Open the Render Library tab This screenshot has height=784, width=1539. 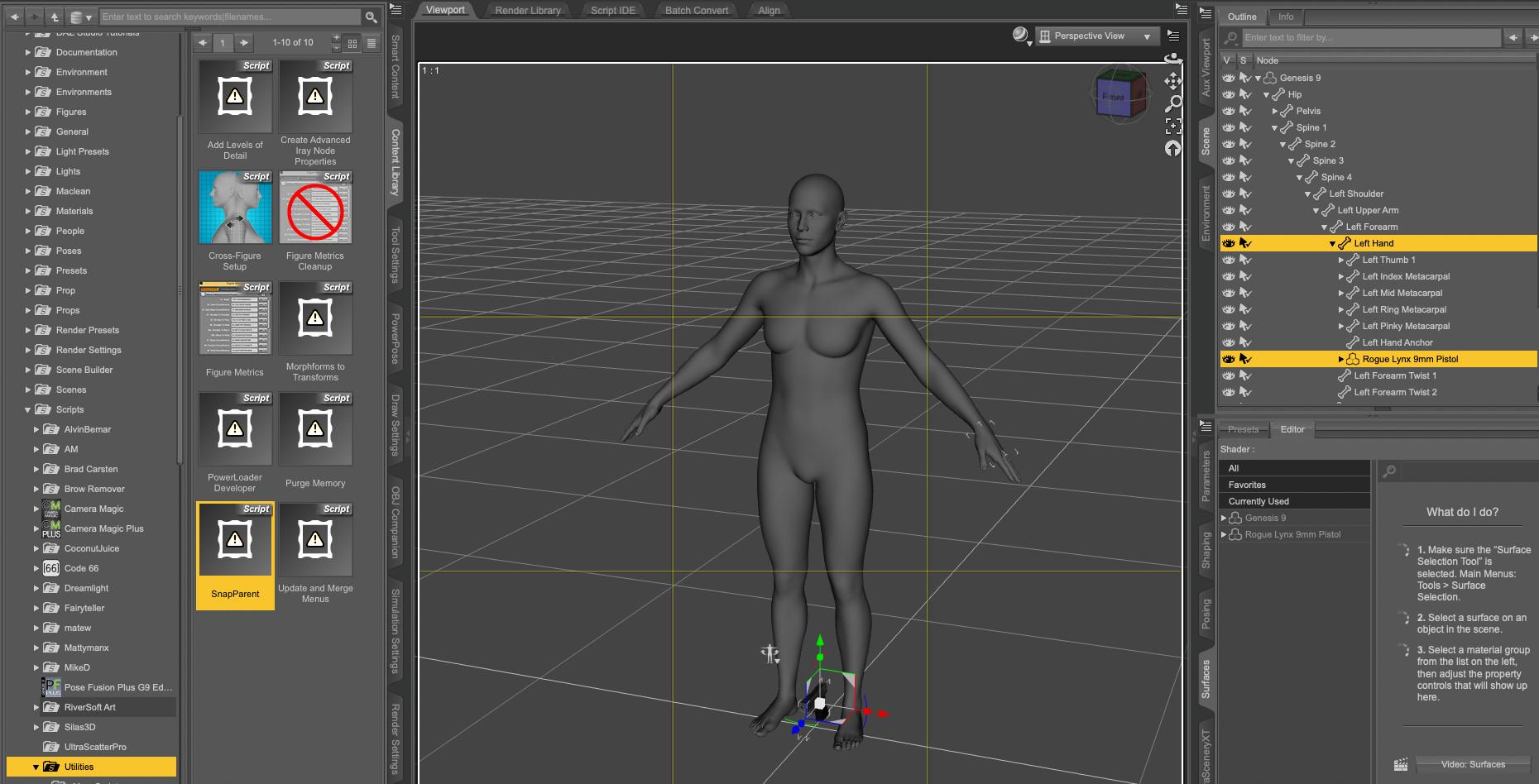528,11
